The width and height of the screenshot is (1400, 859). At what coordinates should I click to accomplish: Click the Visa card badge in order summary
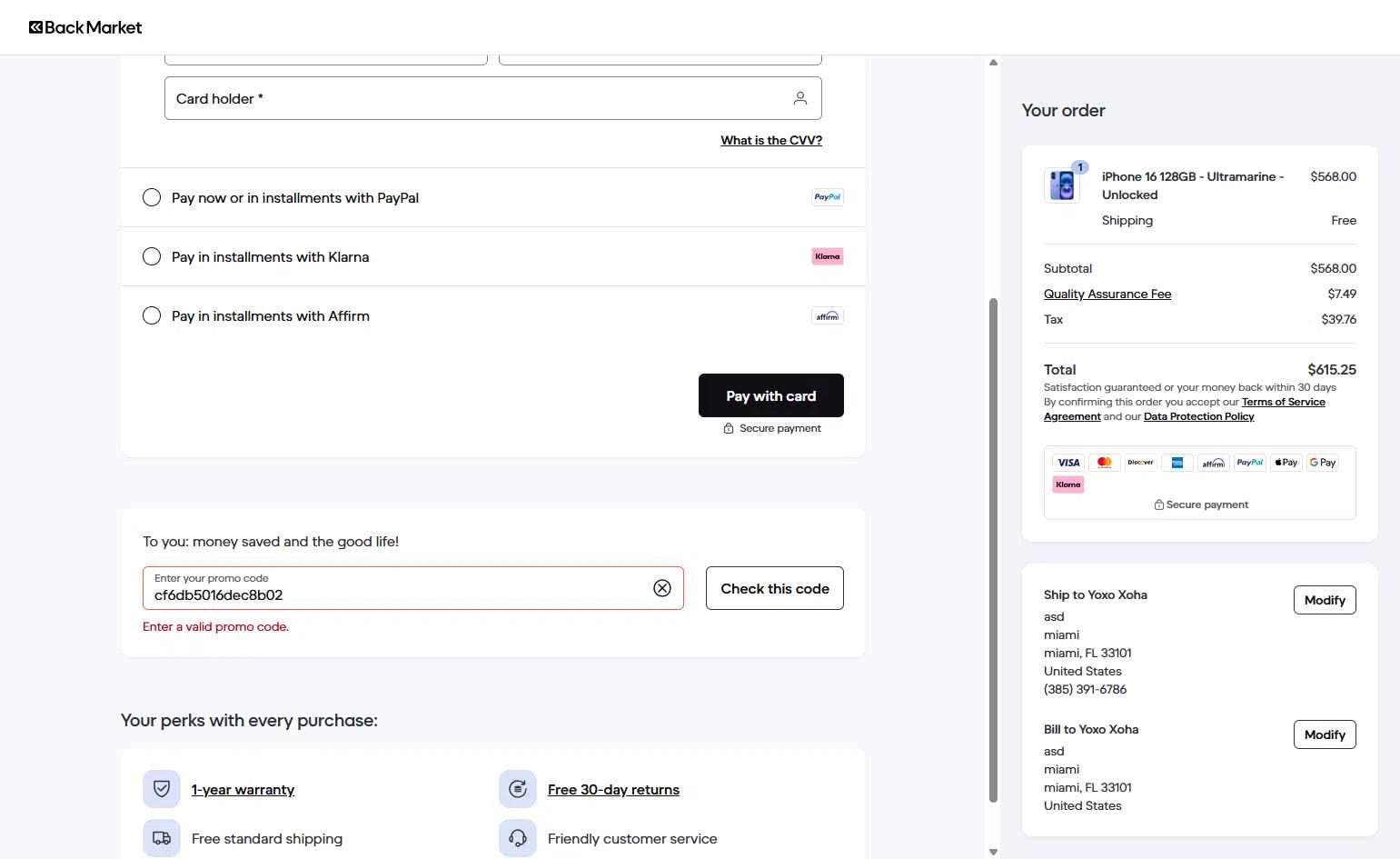1068,463
